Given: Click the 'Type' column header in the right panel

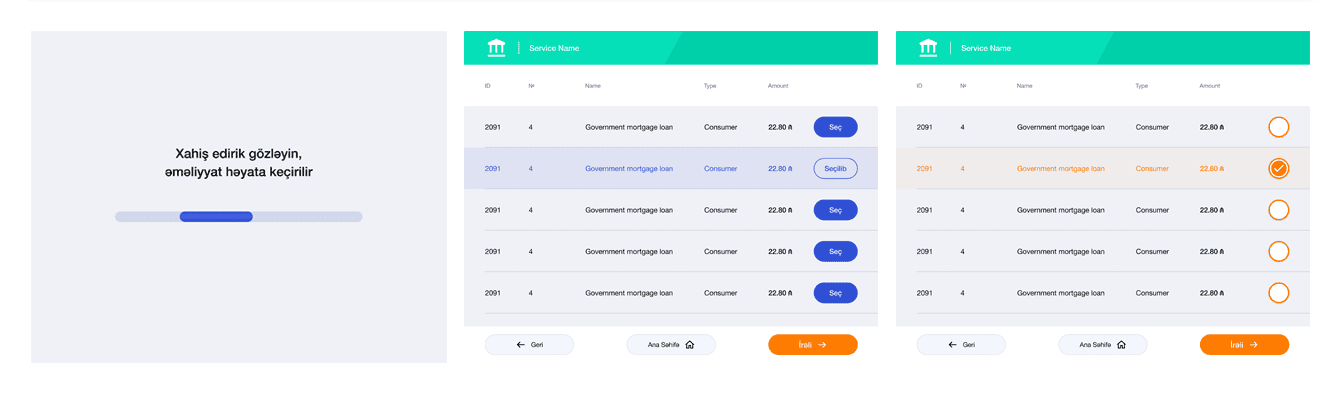Looking at the screenshot, I should 1142,86.
